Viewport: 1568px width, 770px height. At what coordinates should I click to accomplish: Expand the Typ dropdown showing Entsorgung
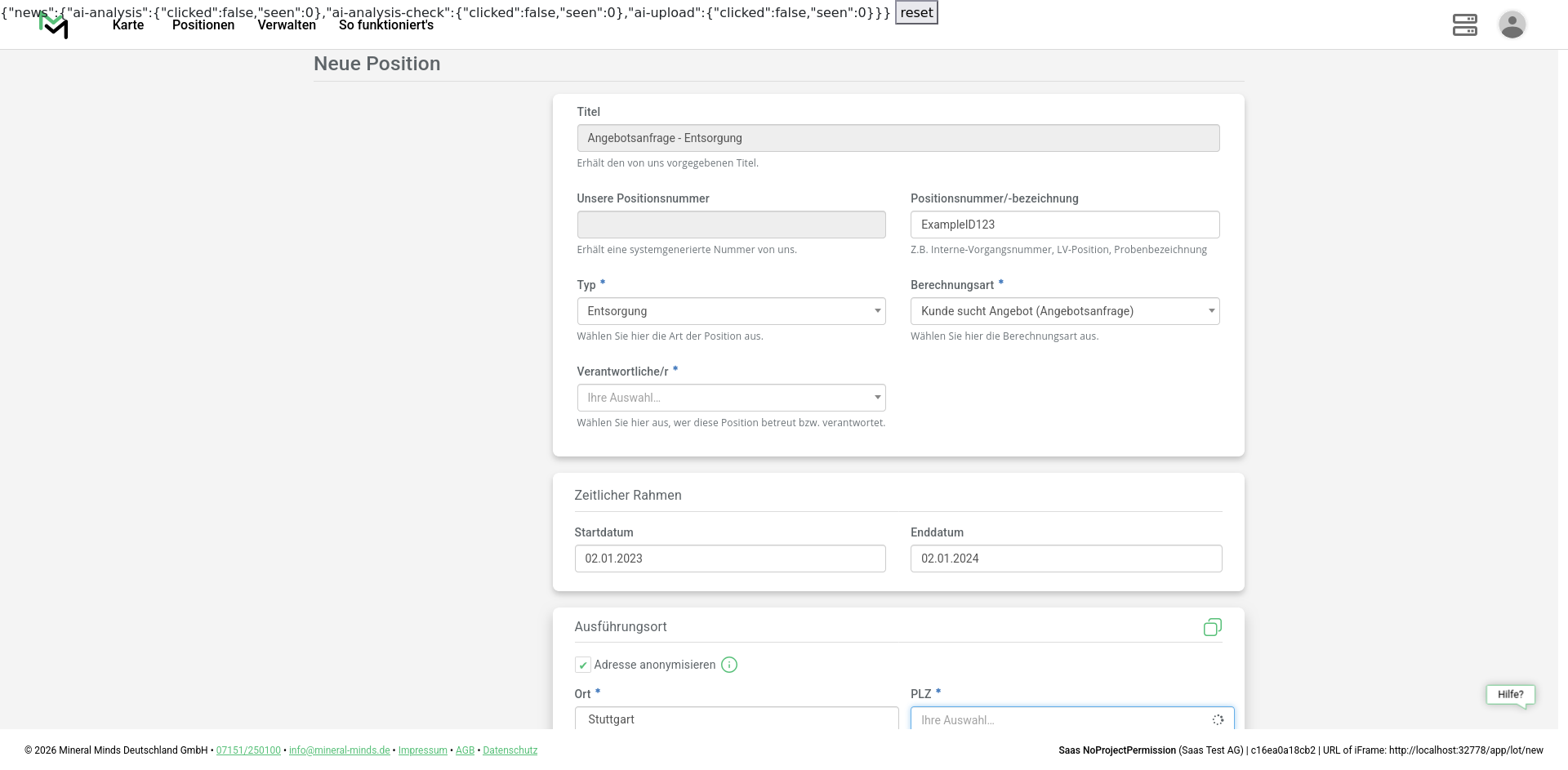click(731, 311)
